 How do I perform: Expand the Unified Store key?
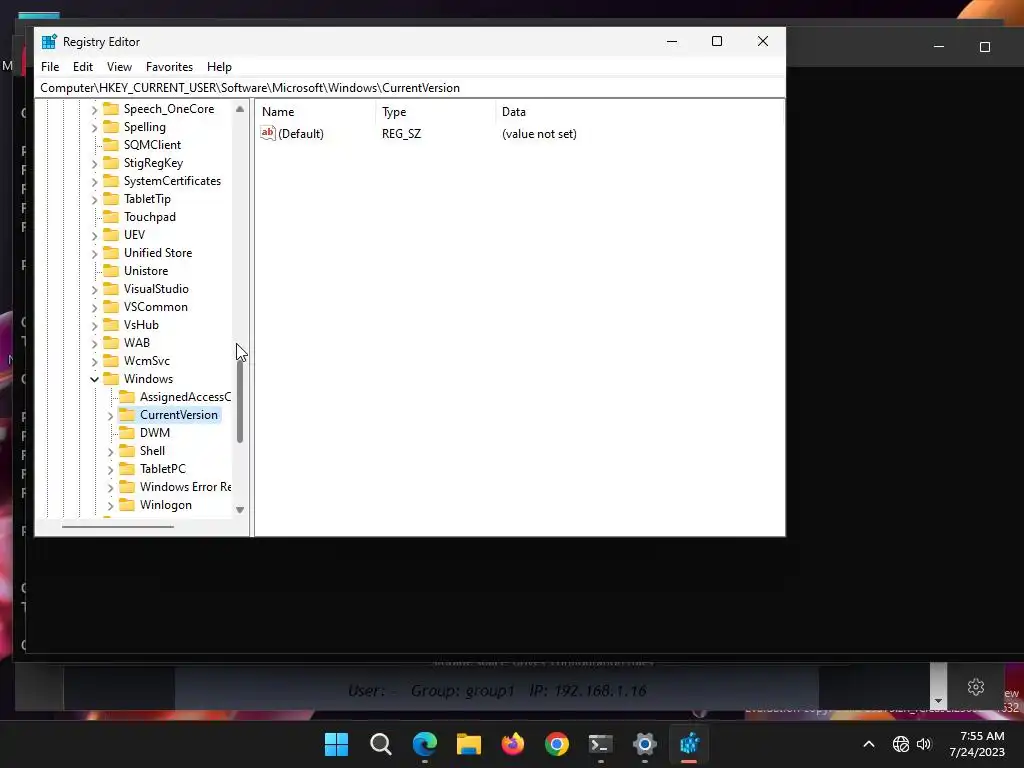pyautogui.click(x=94, y=253)
